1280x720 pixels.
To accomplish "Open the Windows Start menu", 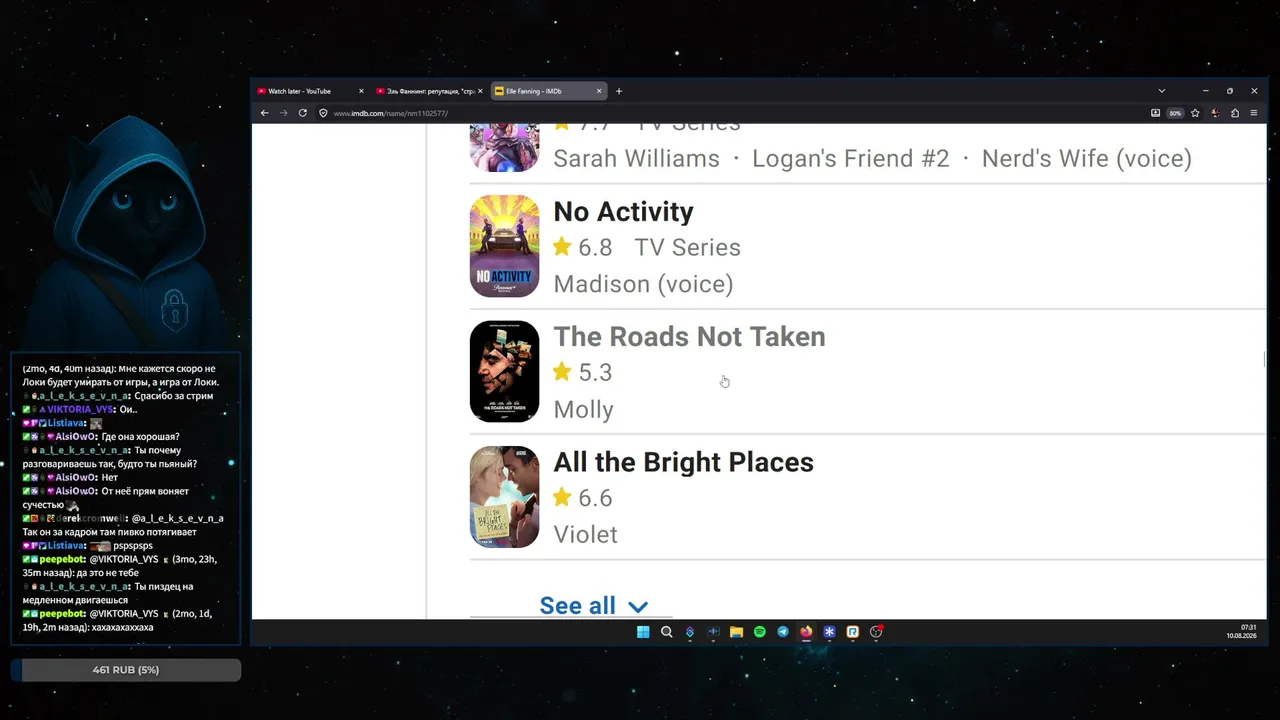I will [643, 632].
